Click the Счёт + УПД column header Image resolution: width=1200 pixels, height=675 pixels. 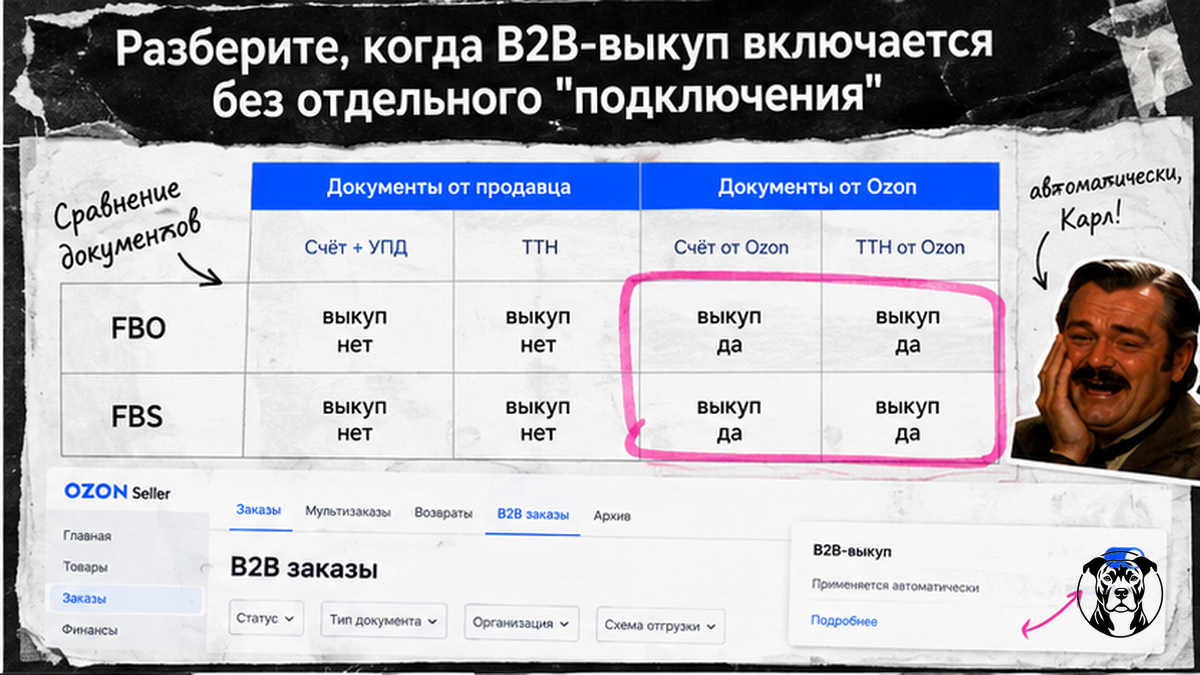pos(356,247)
